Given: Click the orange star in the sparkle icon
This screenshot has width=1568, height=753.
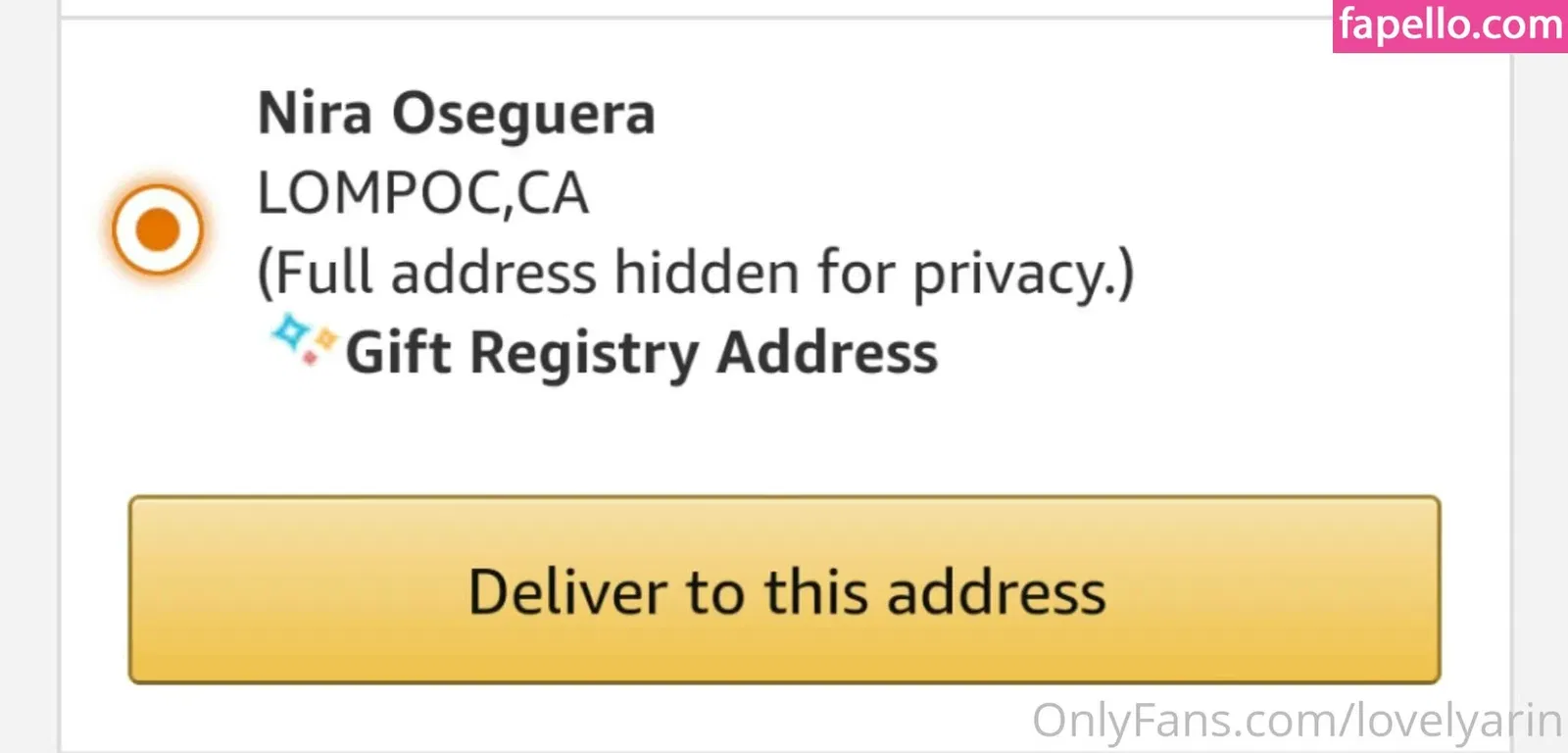Looking at the screenshot, I should tap(324, 339).
